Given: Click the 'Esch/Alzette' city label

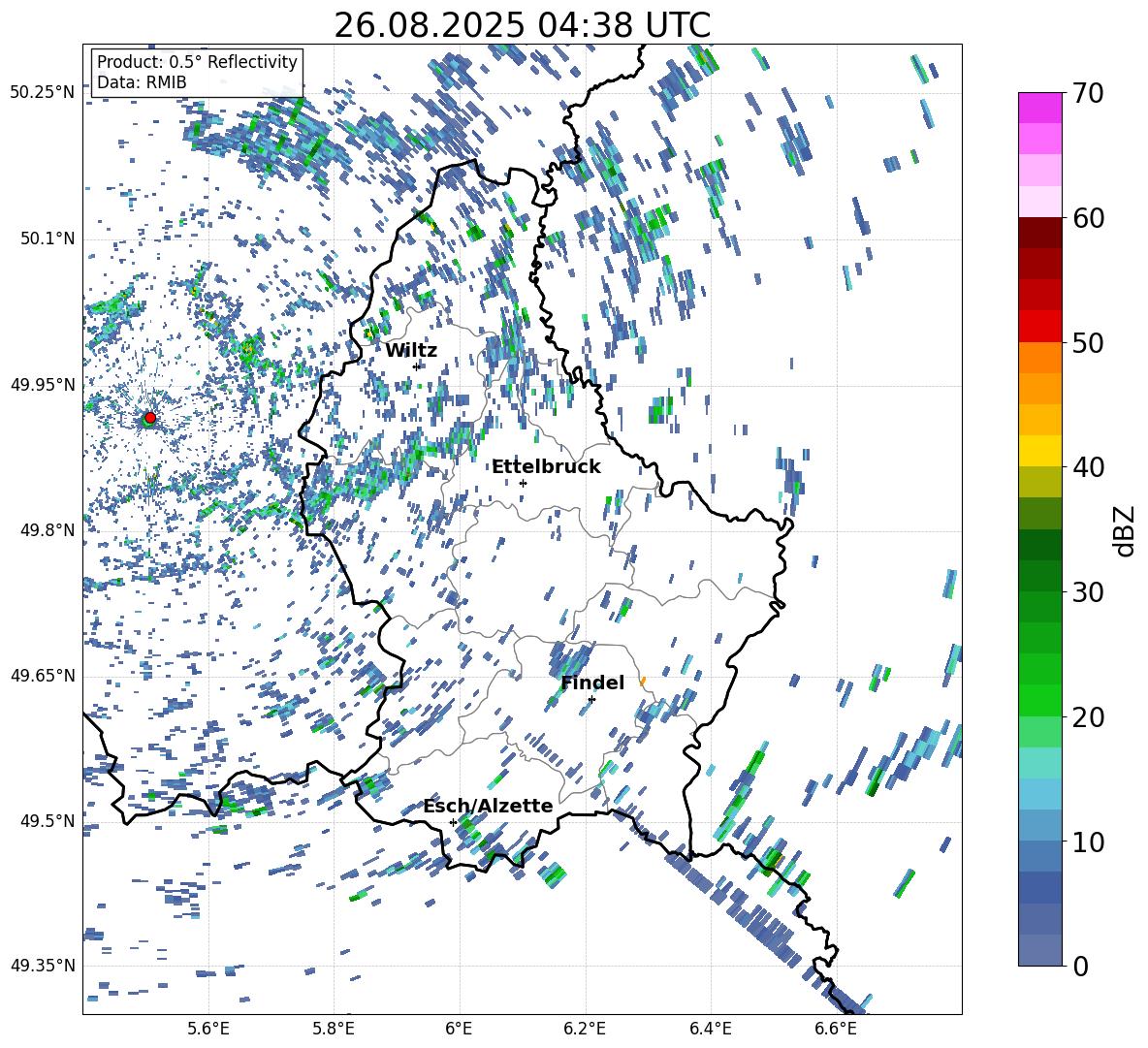Looking at the screenshot, I should [x=488, y=806].
